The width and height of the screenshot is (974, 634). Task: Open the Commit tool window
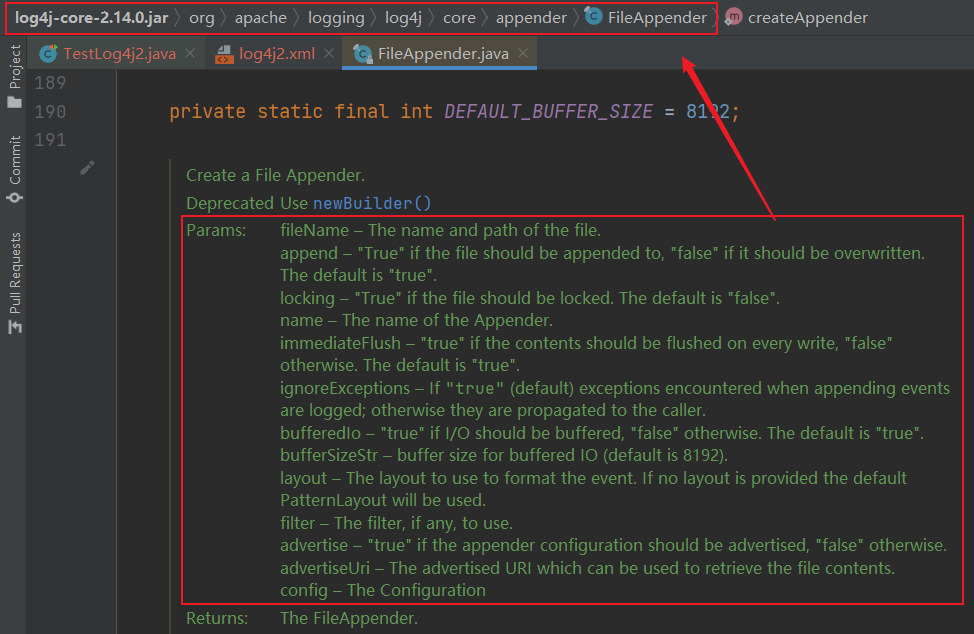coord(14,170)
